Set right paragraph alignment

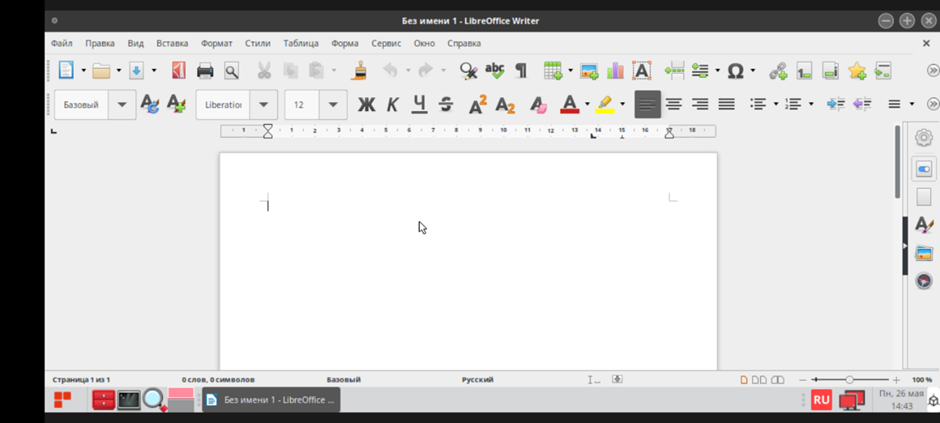click(700, 104)
